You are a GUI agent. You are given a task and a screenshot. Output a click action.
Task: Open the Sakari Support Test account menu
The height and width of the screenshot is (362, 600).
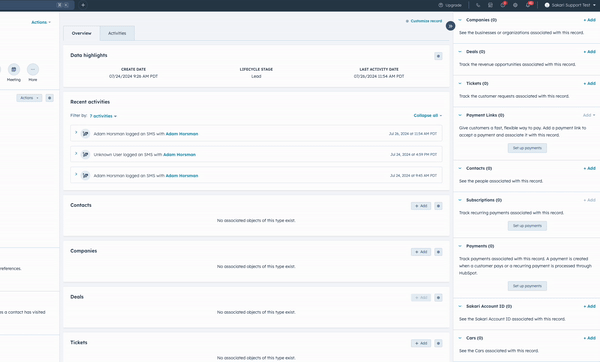(x=570, y=5)
